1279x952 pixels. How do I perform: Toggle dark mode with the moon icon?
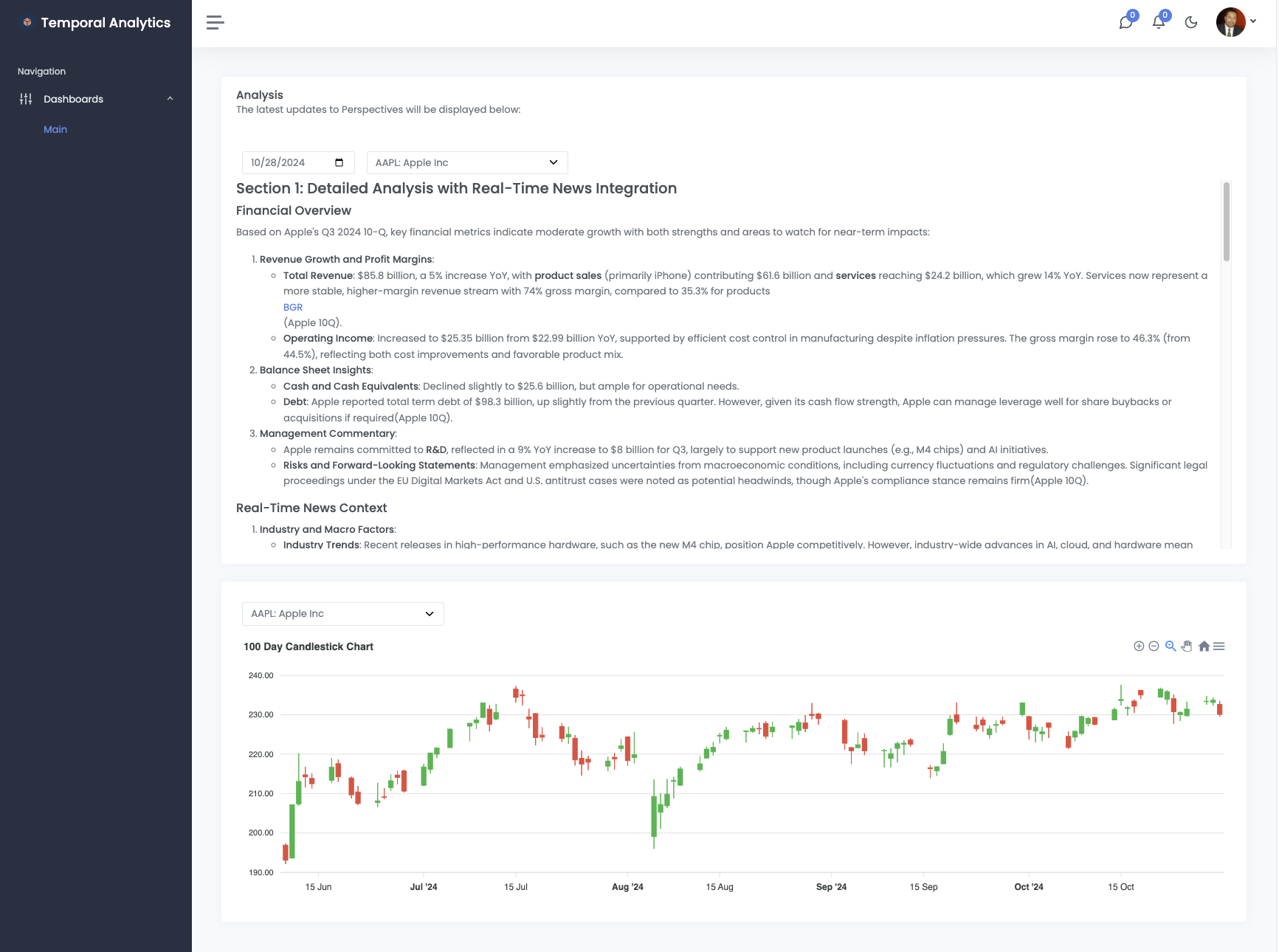pyautogui.click(x=1190, y=23)
